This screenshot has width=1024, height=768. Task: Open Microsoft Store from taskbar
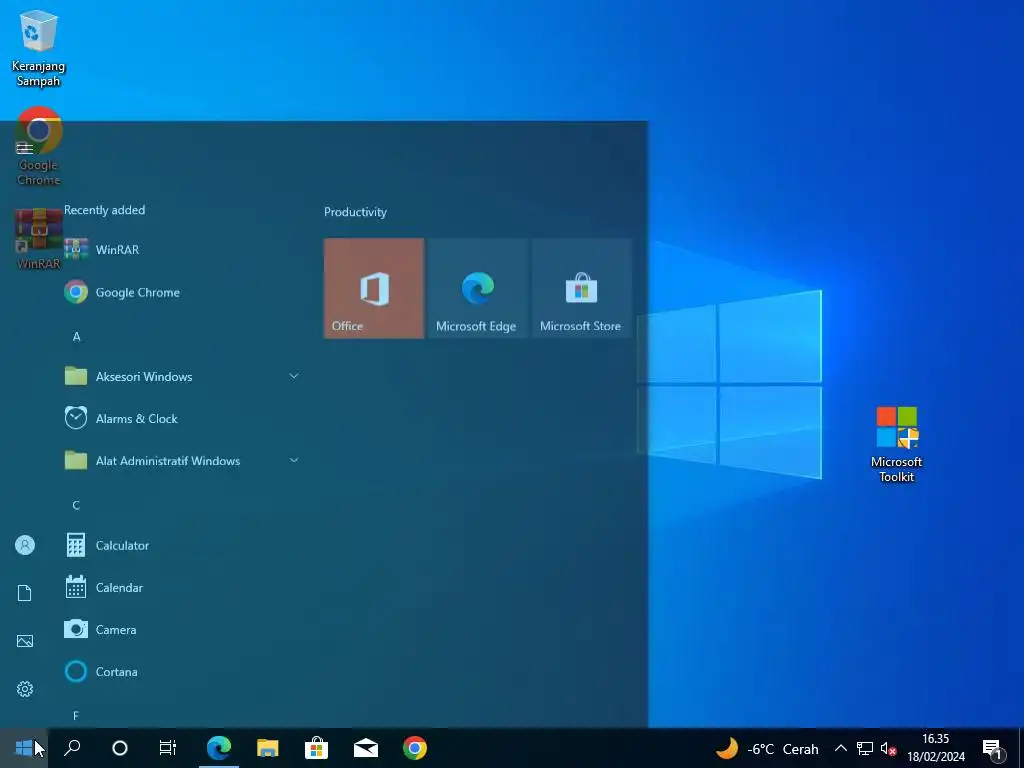[317, 748]
